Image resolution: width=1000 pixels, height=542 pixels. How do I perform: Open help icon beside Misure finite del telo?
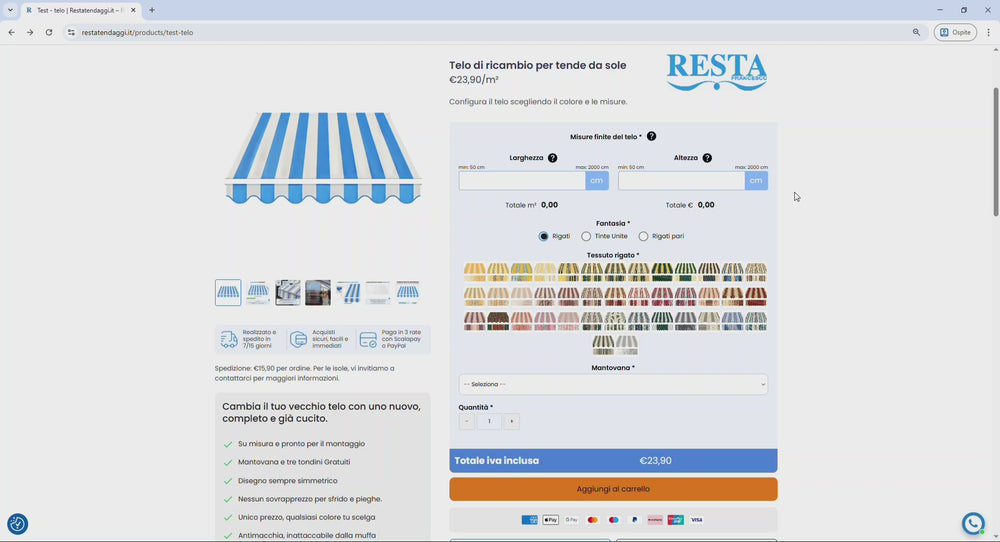pos(651,136)
